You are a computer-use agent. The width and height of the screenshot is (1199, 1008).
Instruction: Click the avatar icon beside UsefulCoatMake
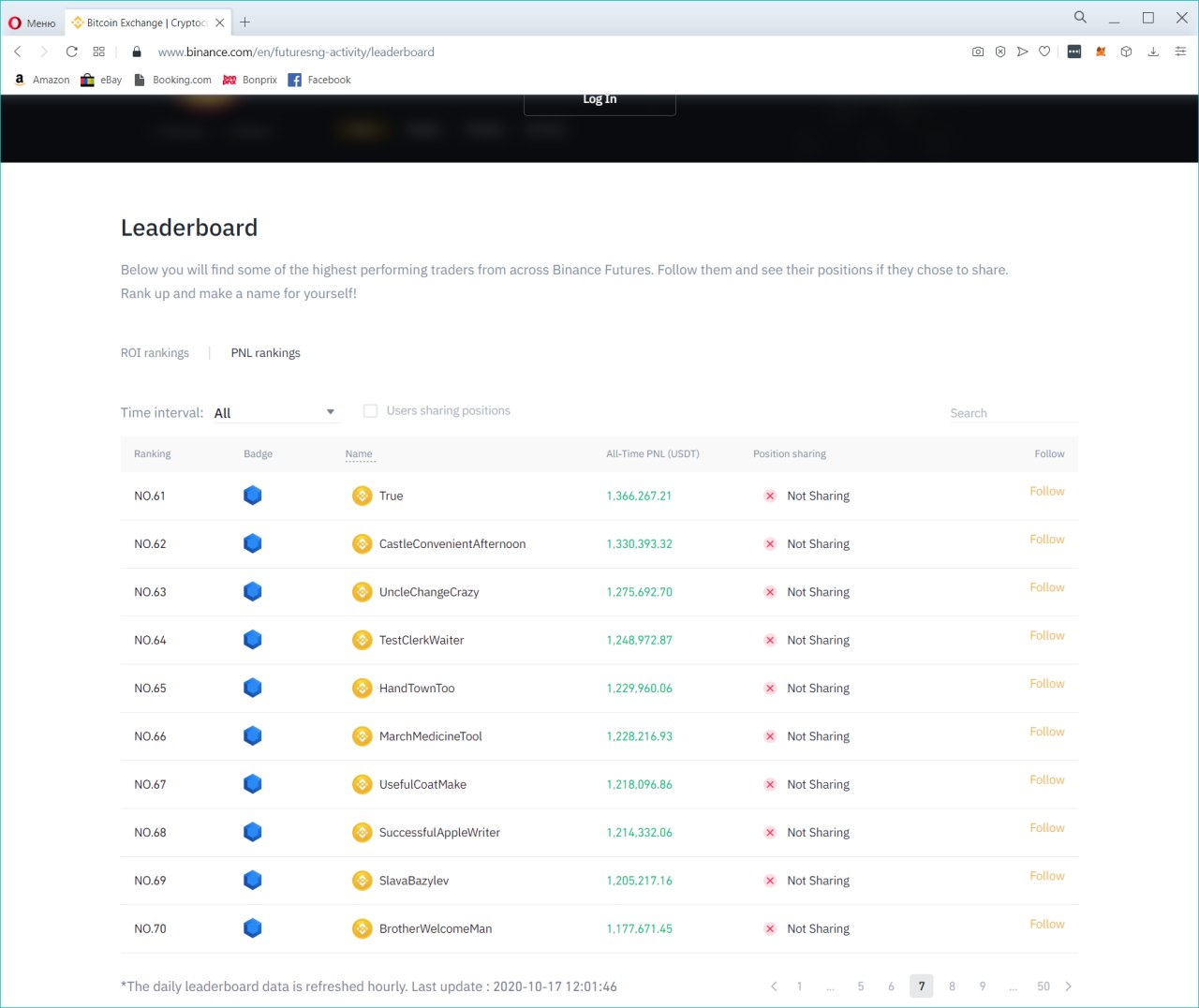(x=362, y=784)
